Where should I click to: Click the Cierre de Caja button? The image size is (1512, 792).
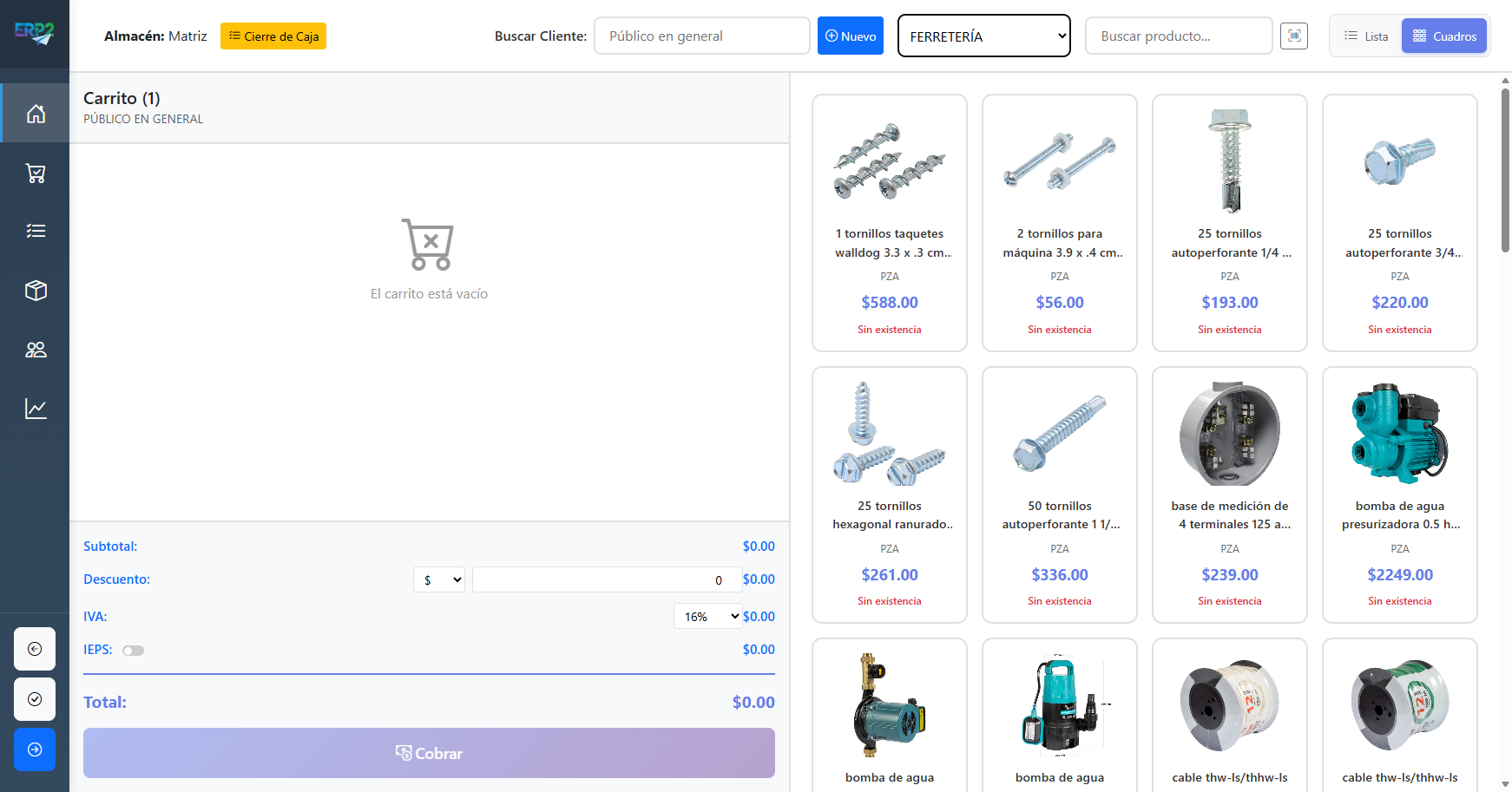tap(273, 36)
